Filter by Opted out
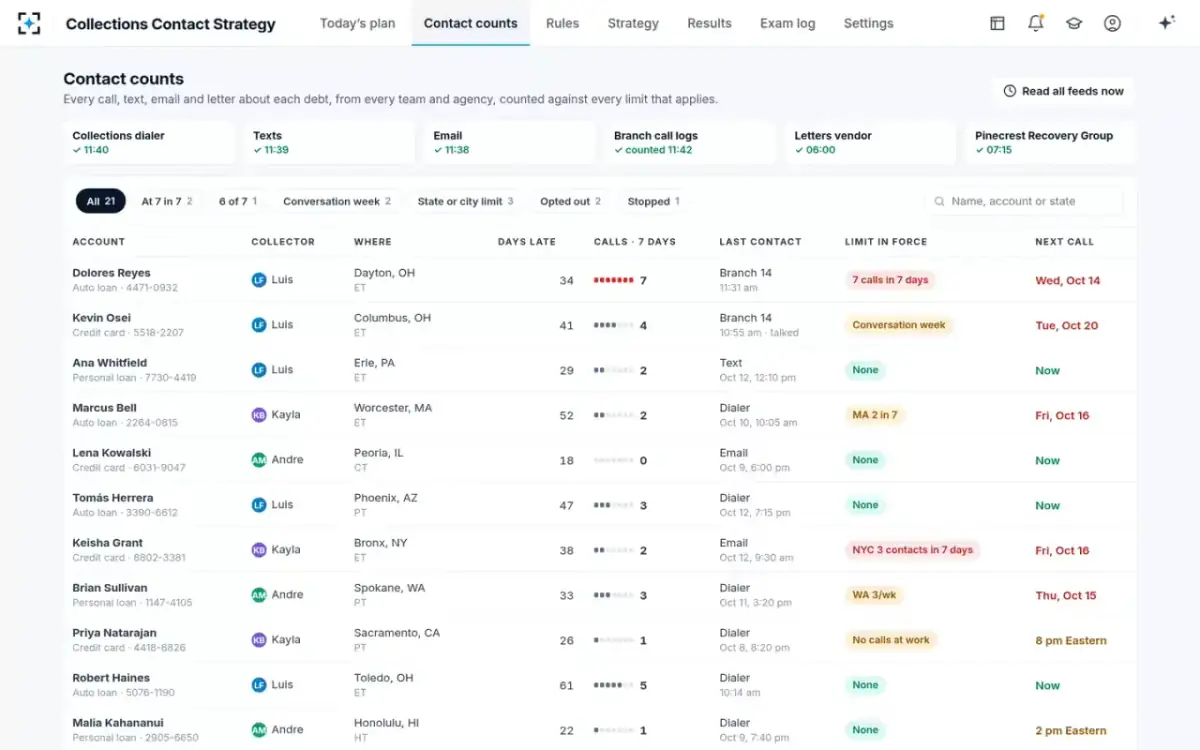The image size is (1200, 750). [x=571, y=201]
